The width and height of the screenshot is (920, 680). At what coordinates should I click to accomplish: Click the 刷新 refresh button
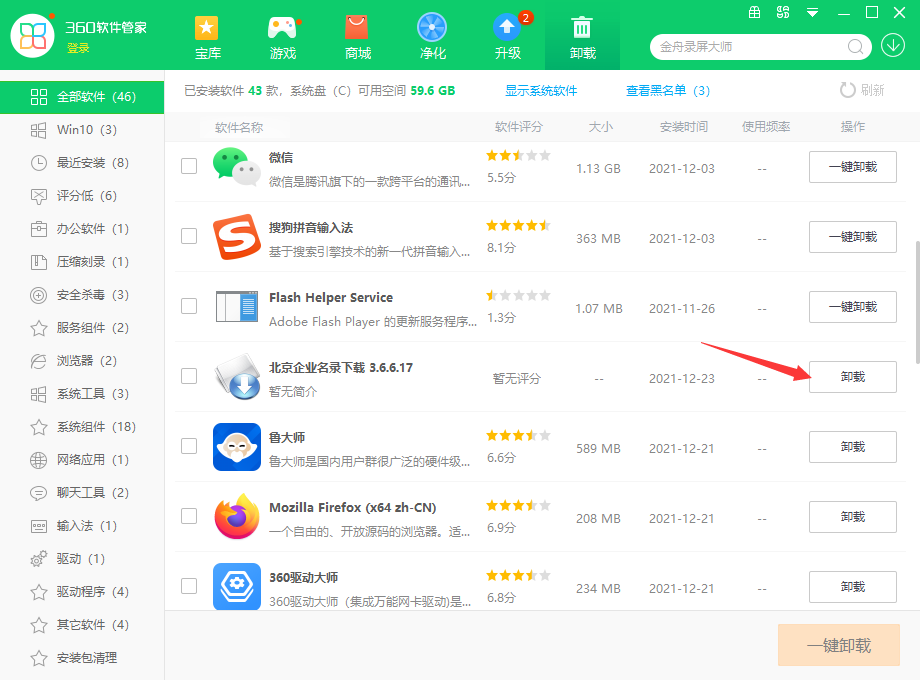coord(862,90)
